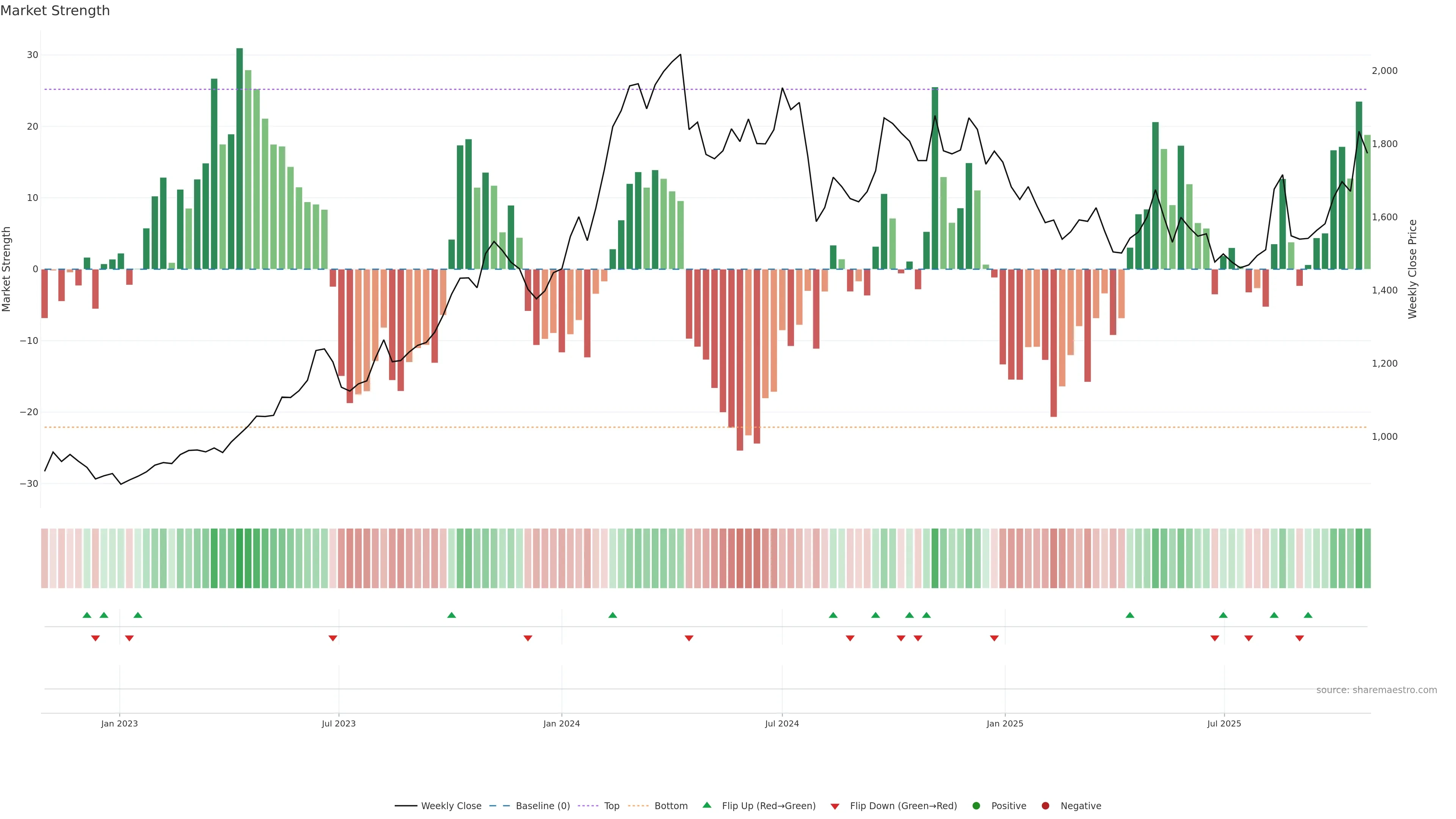Image resolution: width=1456 pixels, height=819 pixels.
Task: Click Flip Up green triangle legend icon
Action: [x=706, y=805]
